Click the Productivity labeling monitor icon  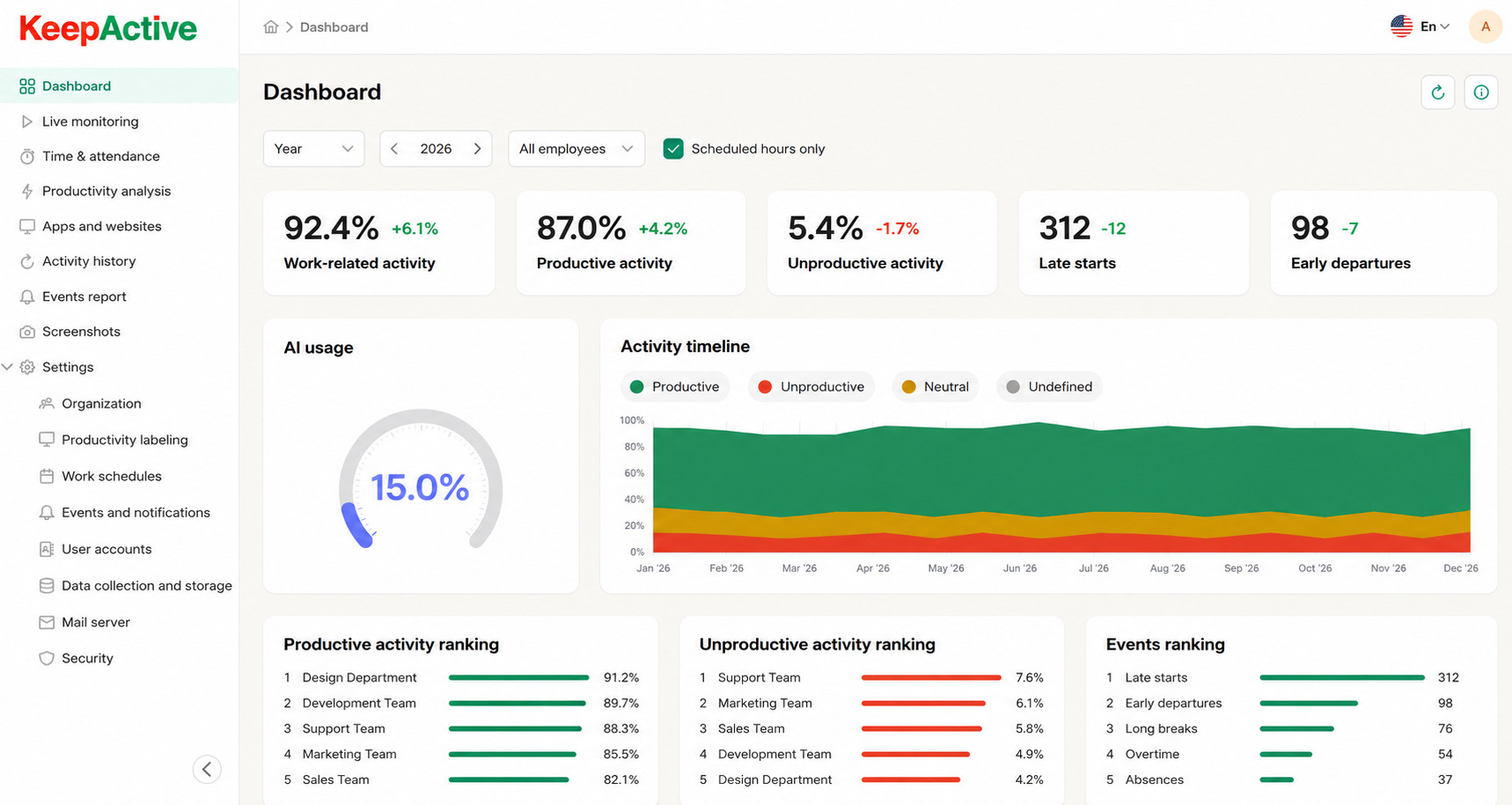47,440
